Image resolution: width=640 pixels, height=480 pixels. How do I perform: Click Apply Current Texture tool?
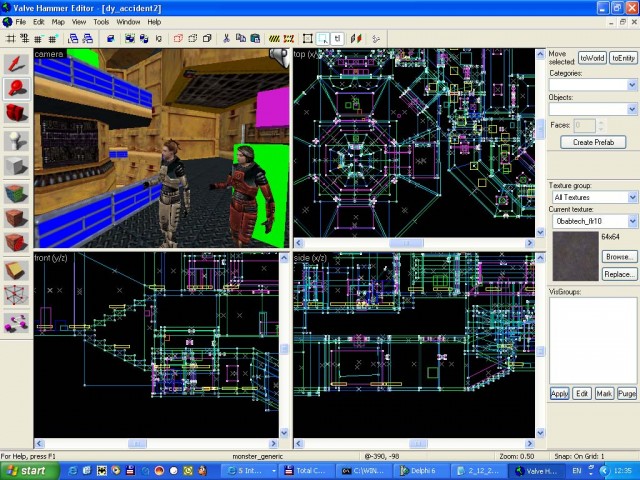point(16,218)
